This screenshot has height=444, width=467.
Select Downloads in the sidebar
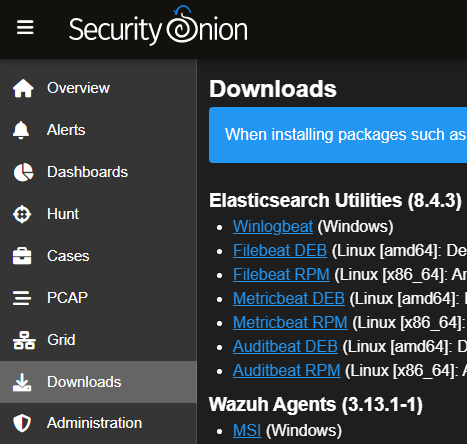[98, 382]
